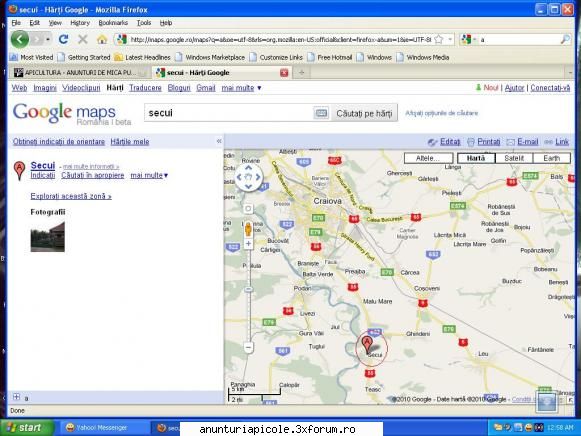
Task: Go to the Firefox home page icon
Action: (x=102, y=39)
